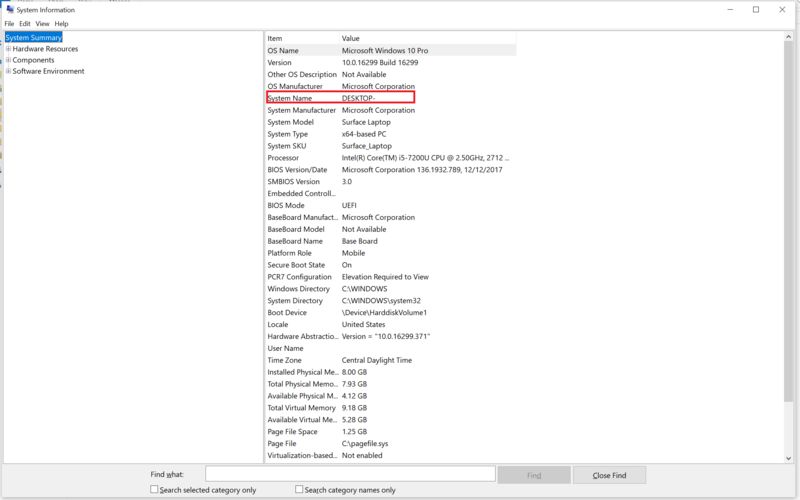Select the highlighted System Name row
The height and width of the screenshot is (500, 800).
point(339,98)
